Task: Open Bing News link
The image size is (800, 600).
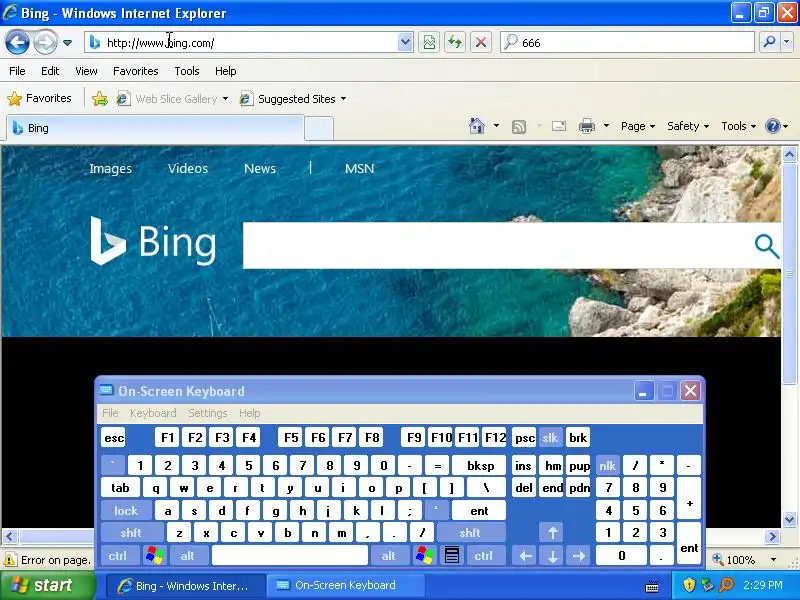Action: [260, 168]
